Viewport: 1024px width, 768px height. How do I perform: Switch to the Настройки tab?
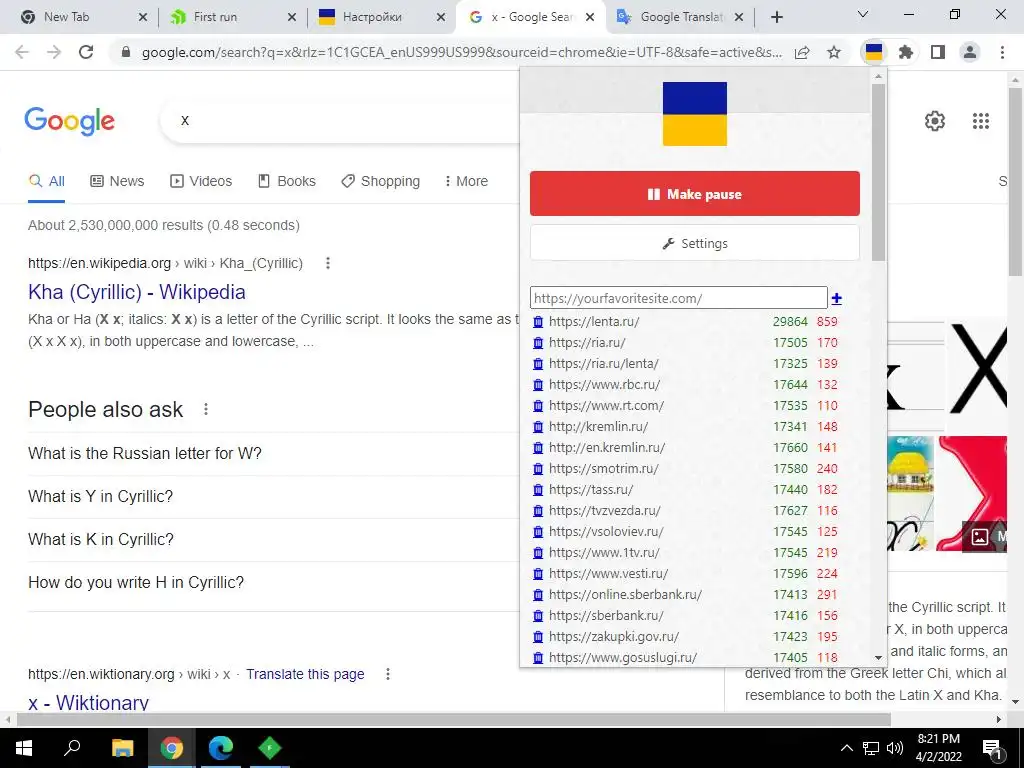pyautogui.click(x=381, y=17)
